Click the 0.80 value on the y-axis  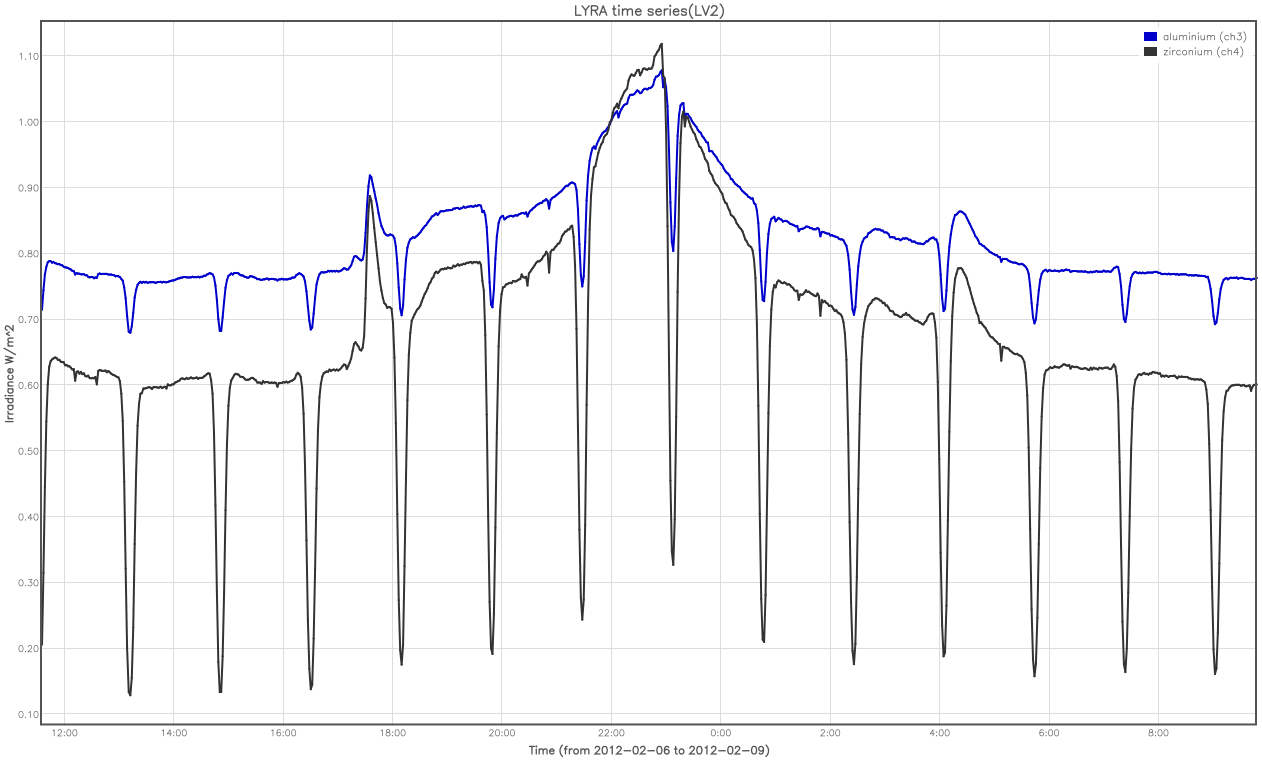27,254
